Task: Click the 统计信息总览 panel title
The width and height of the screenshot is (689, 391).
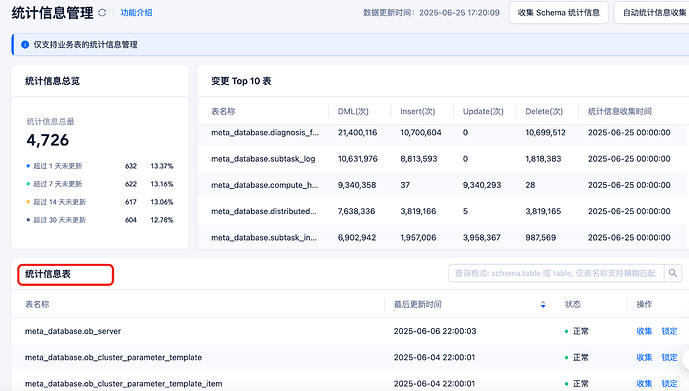Action: point(52,81)
